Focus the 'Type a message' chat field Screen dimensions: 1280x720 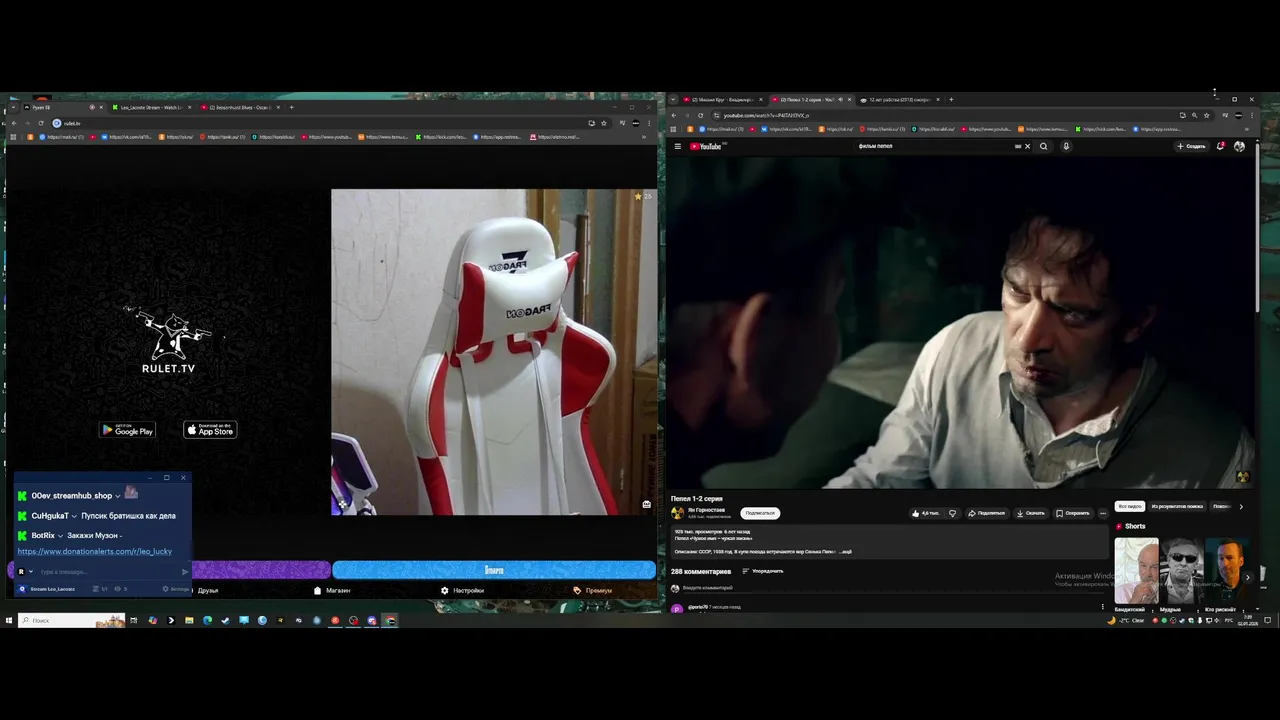pos(108,572)
